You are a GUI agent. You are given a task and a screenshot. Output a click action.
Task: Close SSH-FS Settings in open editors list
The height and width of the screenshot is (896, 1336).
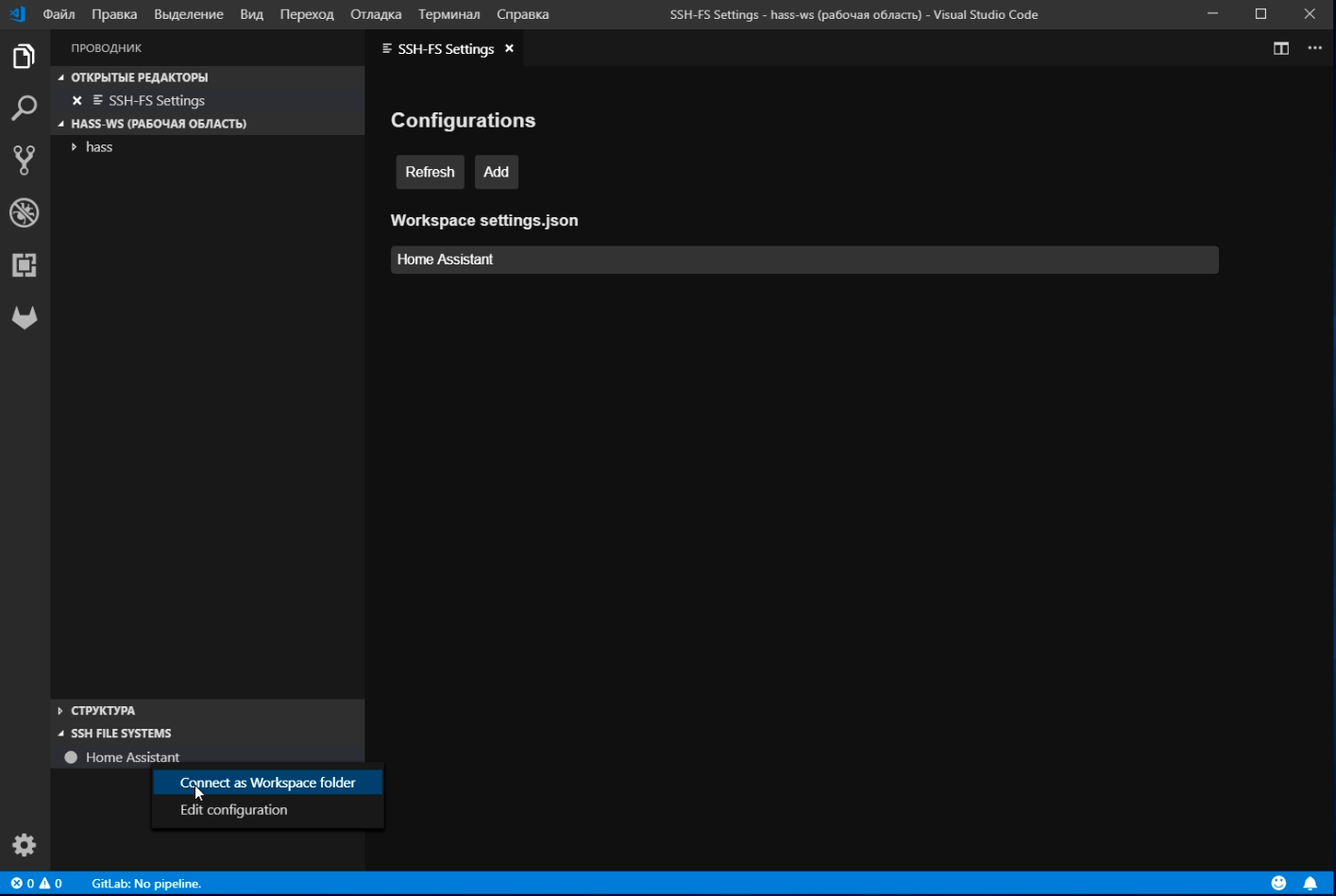[77, 100]
